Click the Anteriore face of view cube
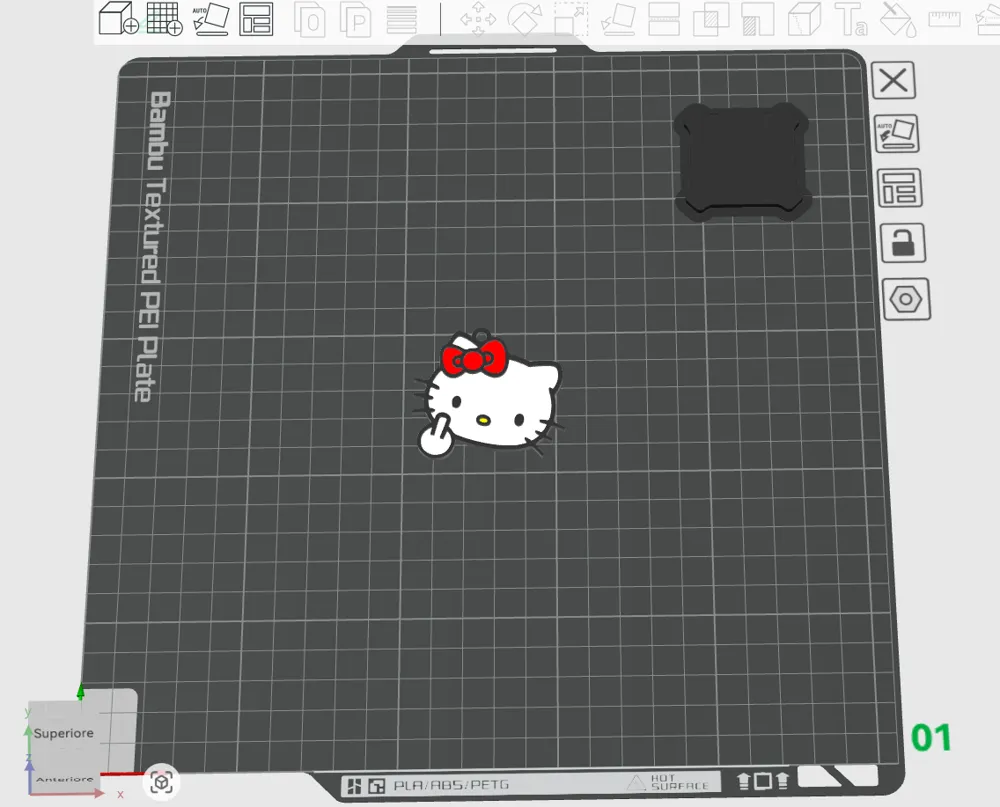Viewport: 1000px width, 807px height. click(64, 779)
